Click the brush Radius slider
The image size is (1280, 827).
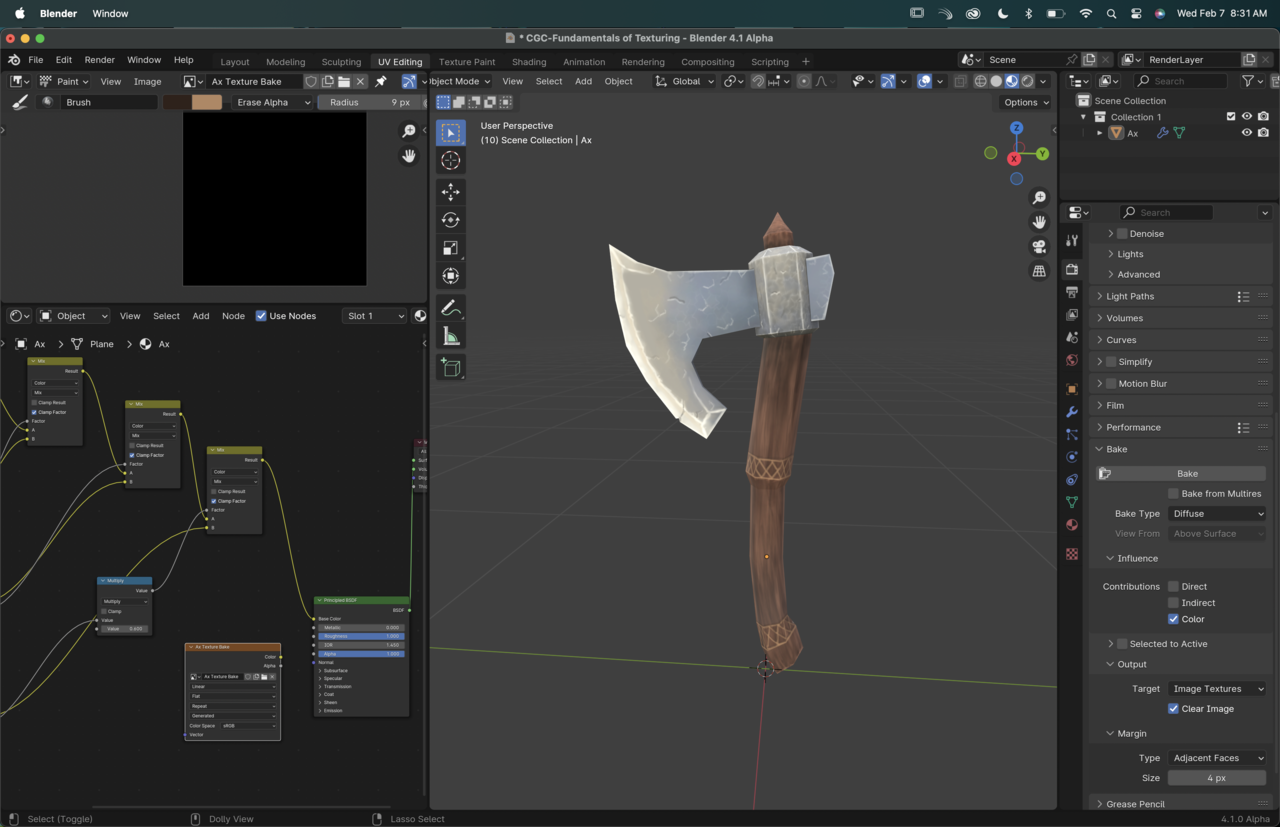pos(370,102)
